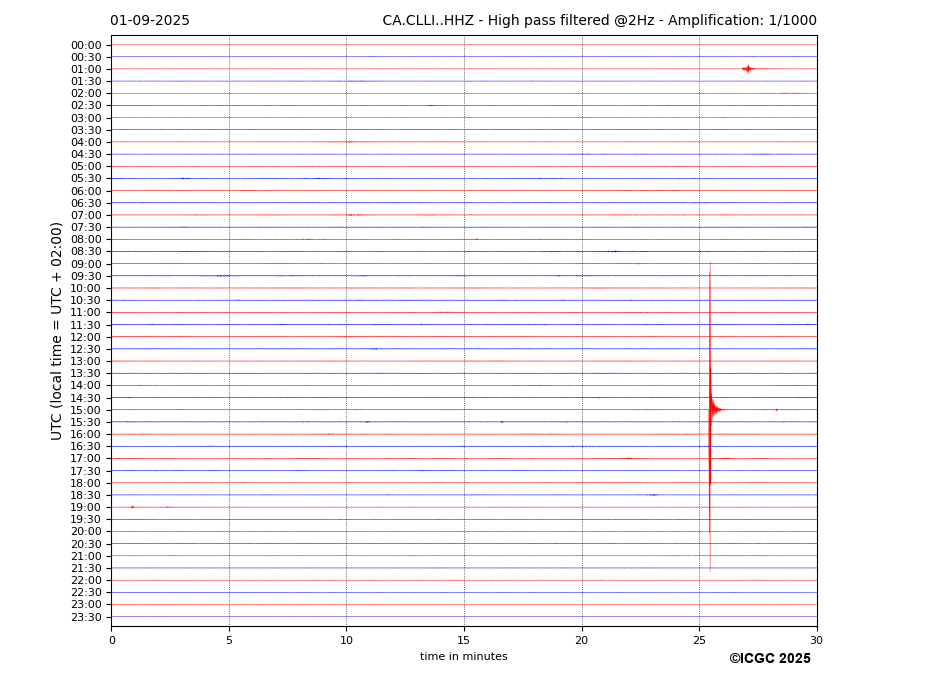Click the 18:30 row label
This screenshot has height=696, width=927.
tap(86, 496)
